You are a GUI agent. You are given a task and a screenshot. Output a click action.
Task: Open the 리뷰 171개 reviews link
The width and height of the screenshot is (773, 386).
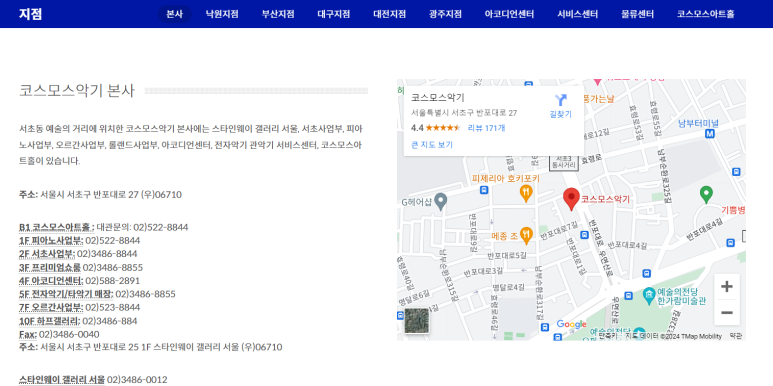(x=486, y=128)
